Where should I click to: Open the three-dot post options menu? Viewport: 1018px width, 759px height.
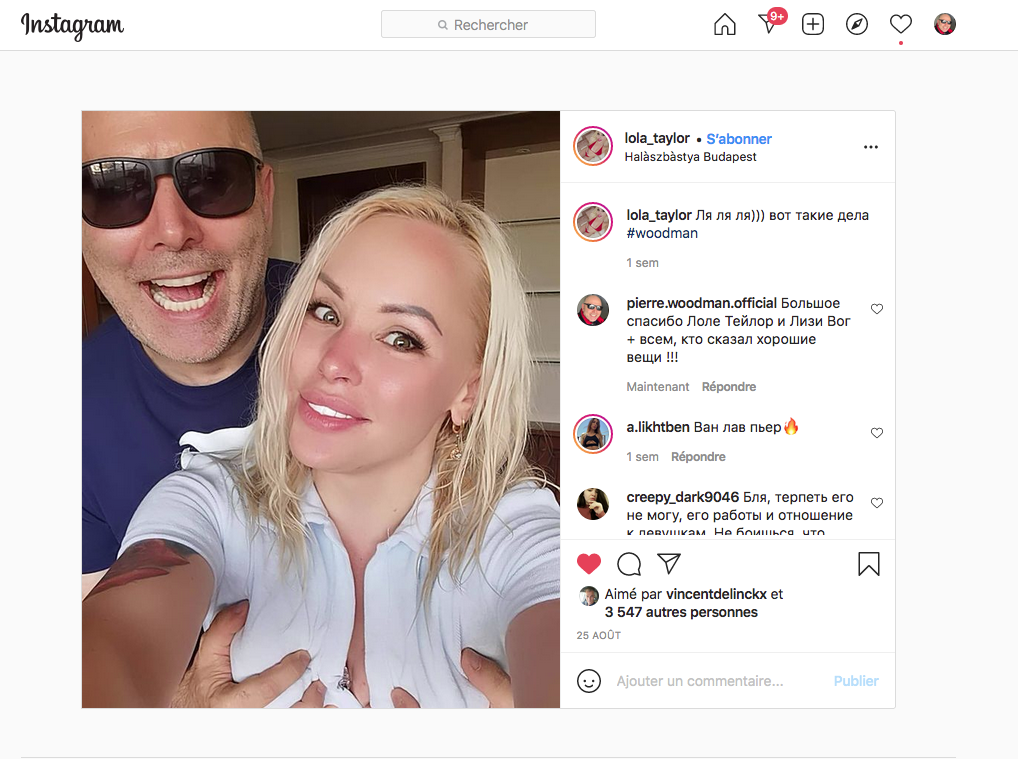[x=871, y=147]
